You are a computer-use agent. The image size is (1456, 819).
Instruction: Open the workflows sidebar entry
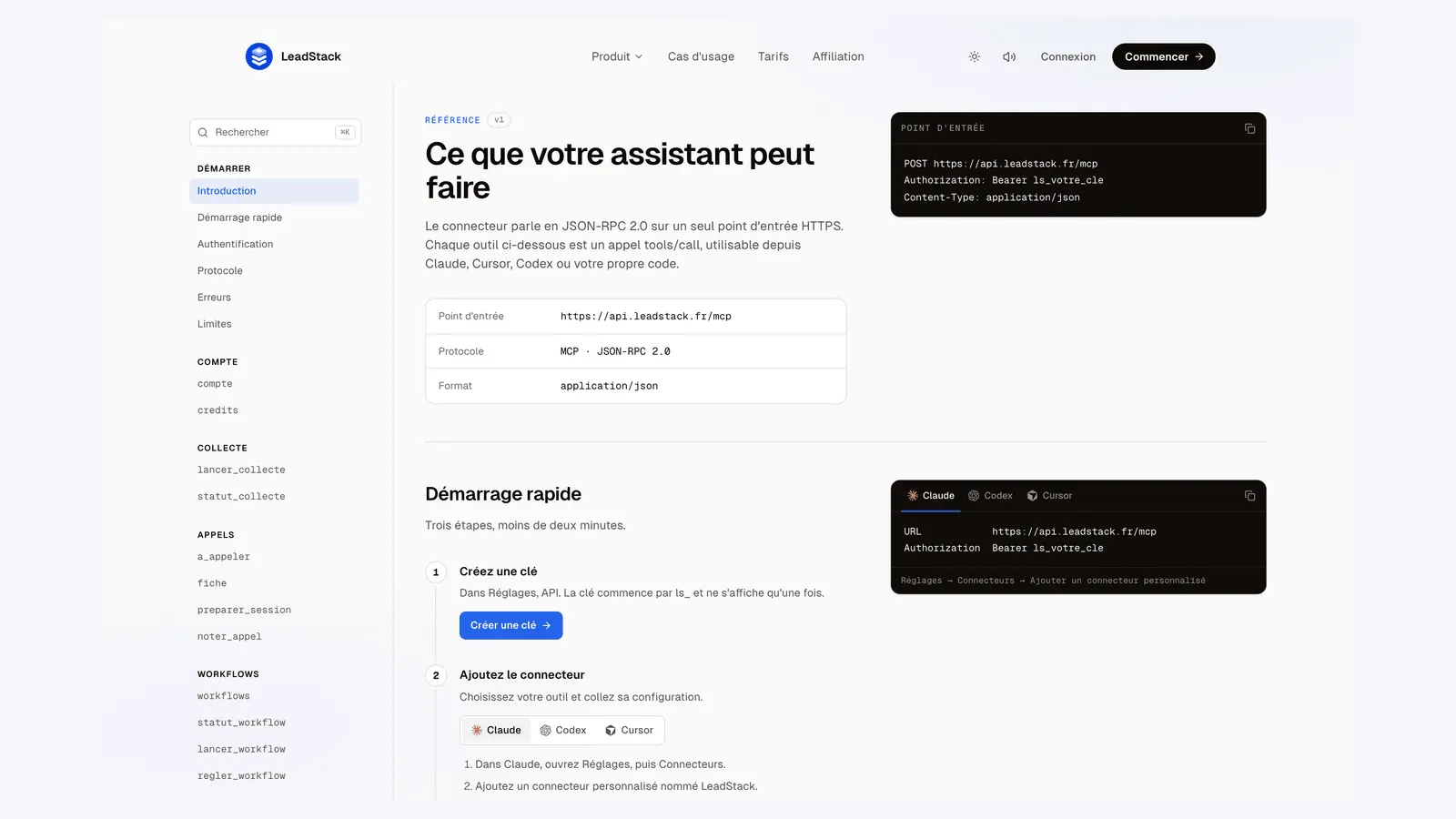pyautogui.click(x=224, y=696)
